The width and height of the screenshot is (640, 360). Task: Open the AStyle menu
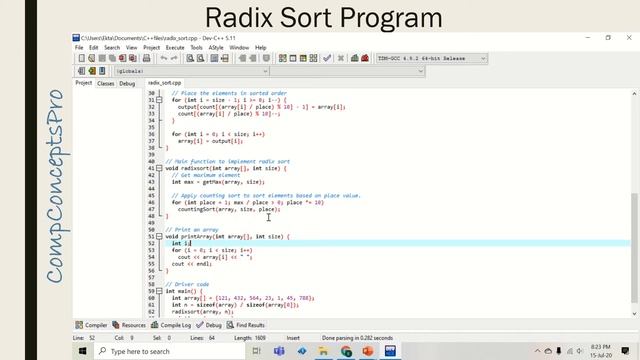(x=216, y=47)
